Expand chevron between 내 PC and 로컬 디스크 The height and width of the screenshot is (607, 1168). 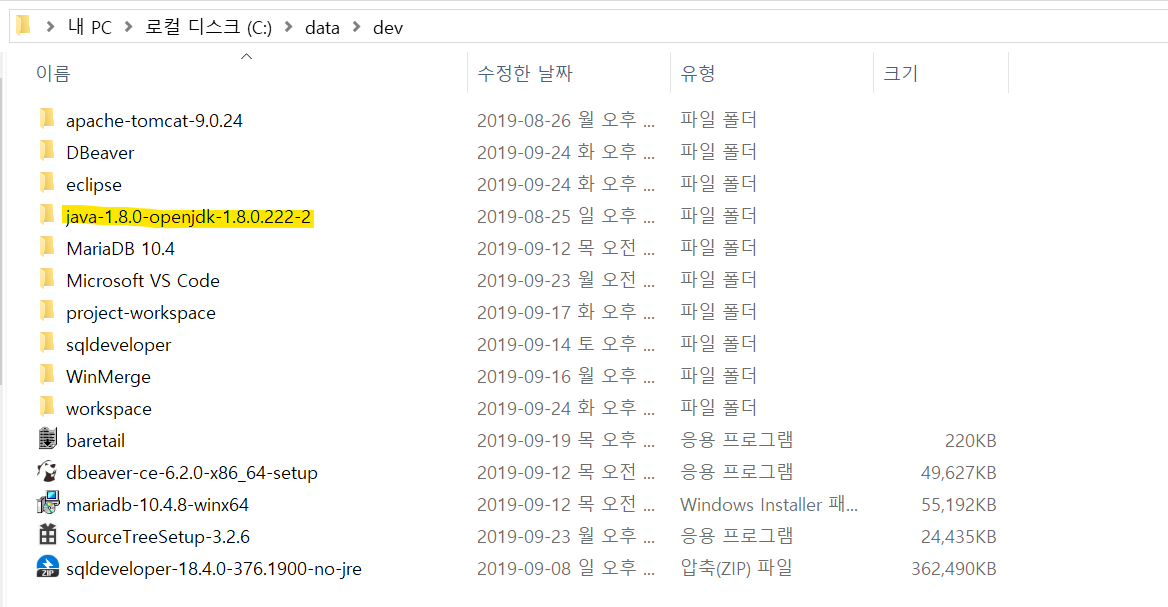(129, 27)
